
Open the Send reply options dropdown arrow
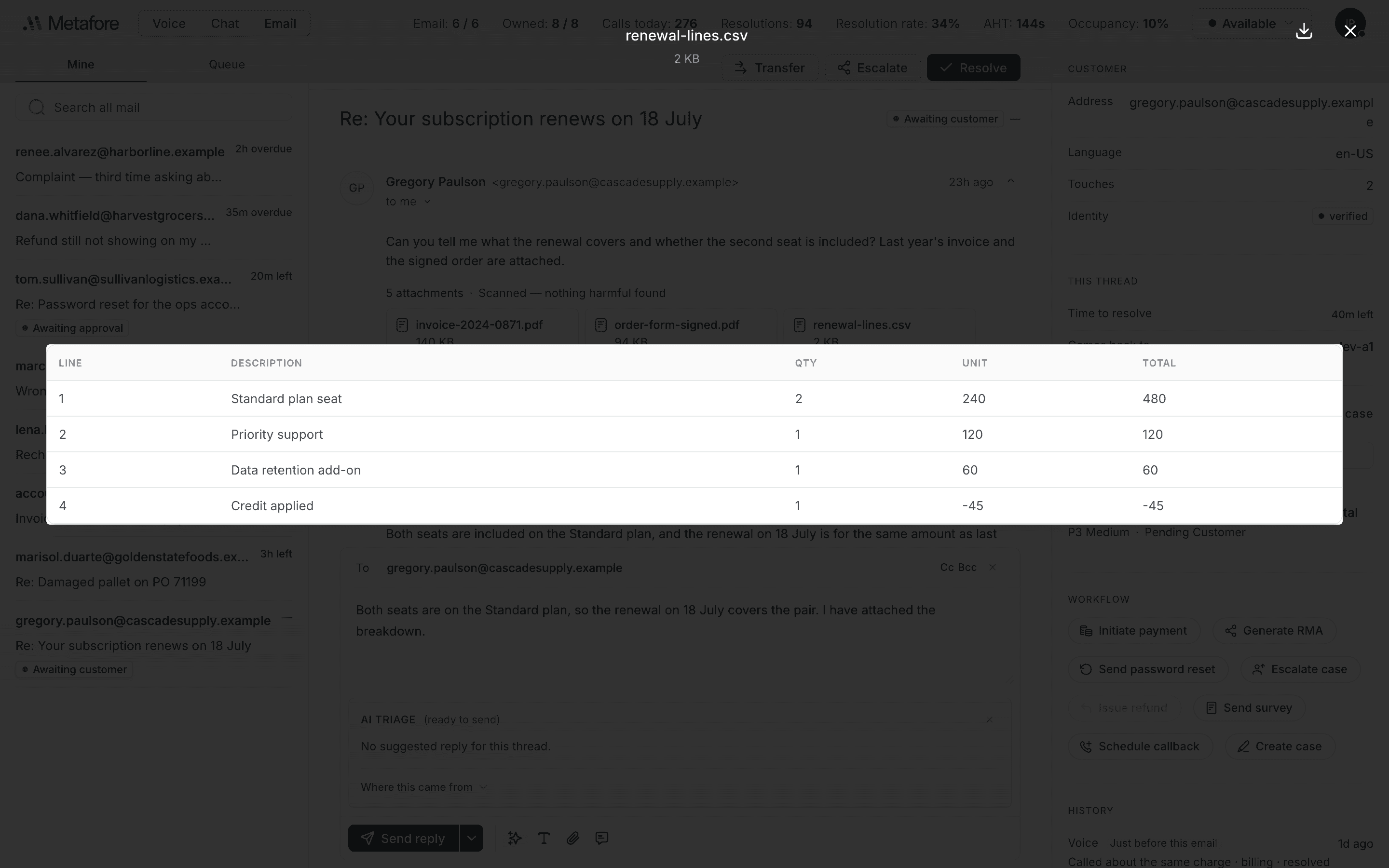pos(471,838)
